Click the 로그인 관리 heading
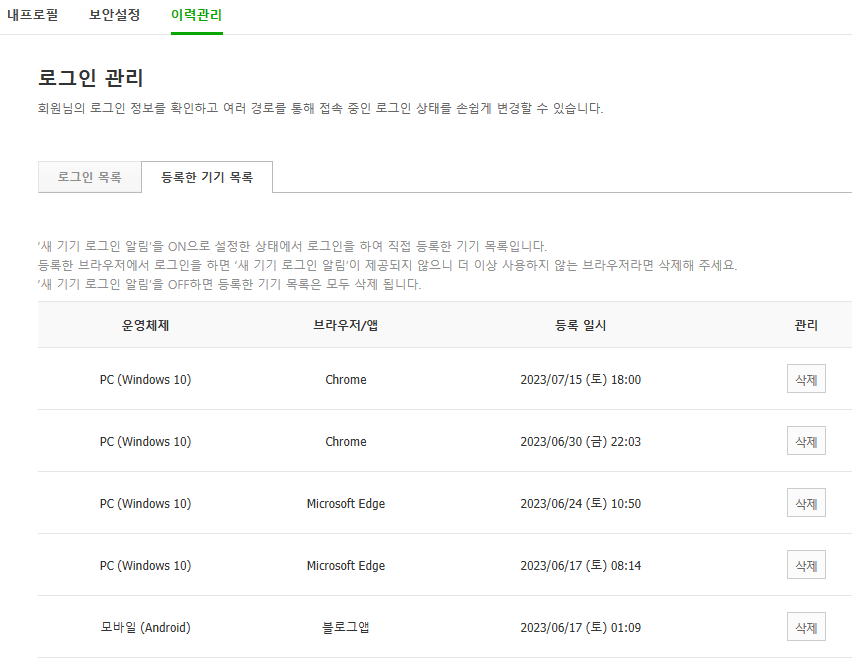This screenshot has width=852, height=658. tap(91, 78)
